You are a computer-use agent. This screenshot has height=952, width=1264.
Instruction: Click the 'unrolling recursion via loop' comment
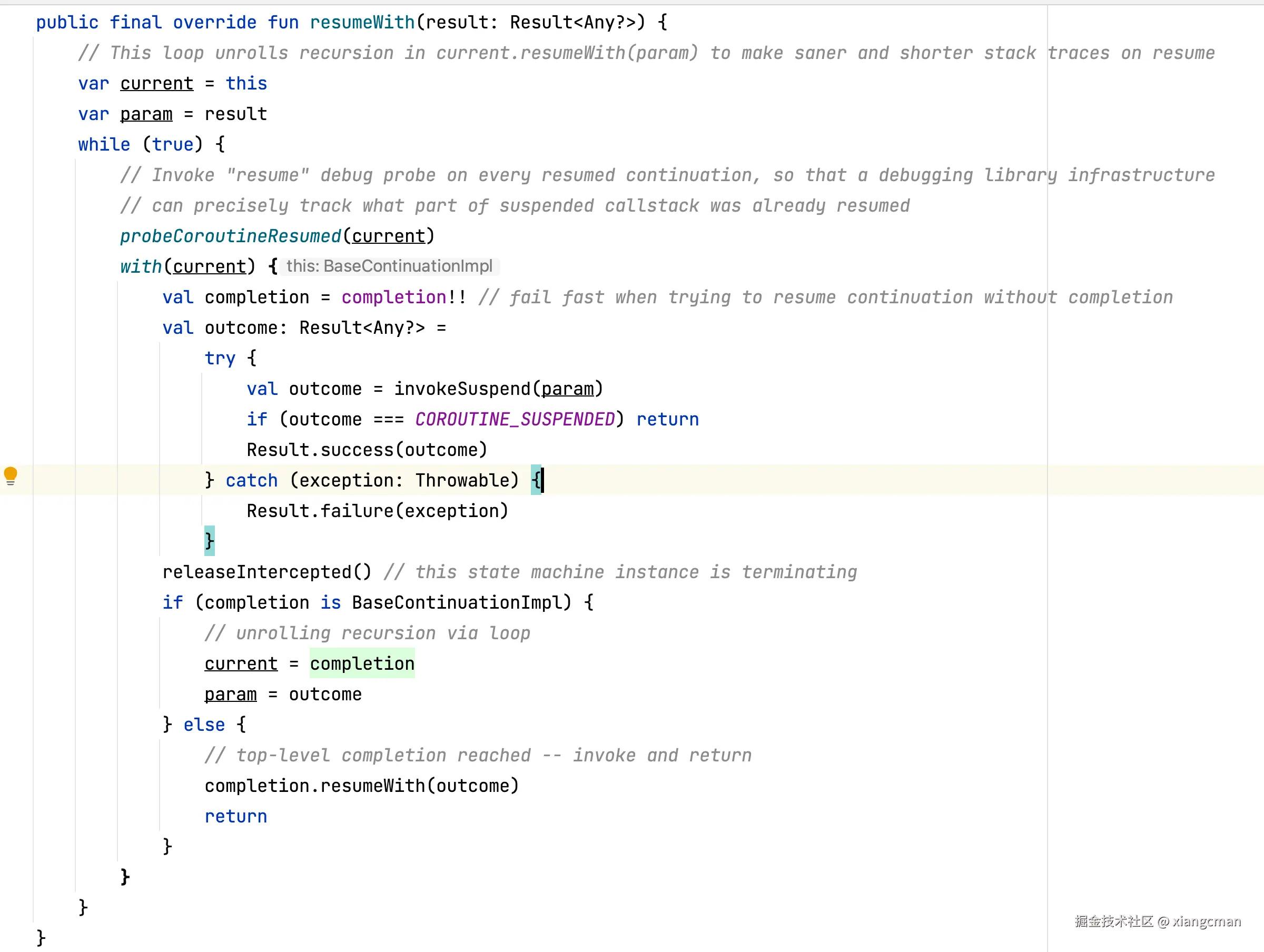368,633
